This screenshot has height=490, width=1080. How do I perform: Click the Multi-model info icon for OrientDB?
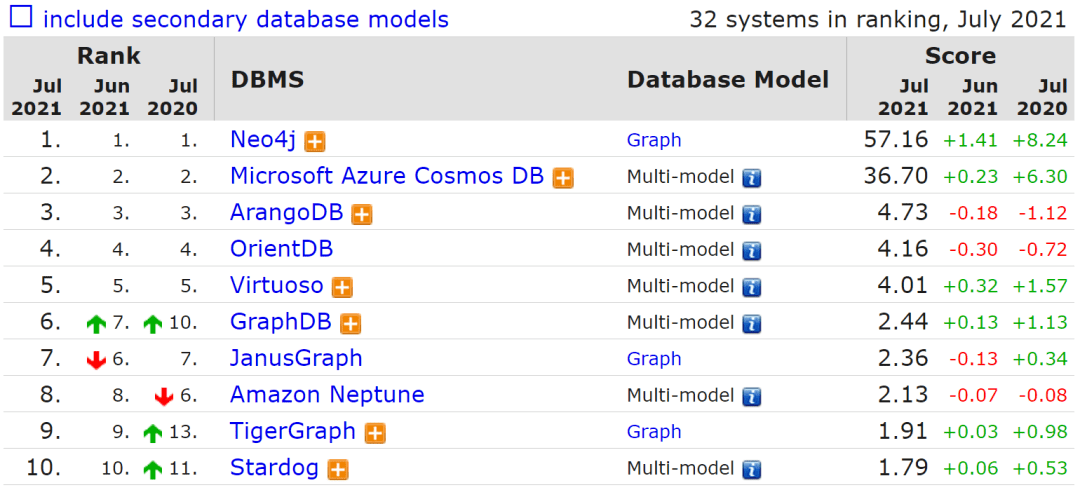[x=751, y=251]
